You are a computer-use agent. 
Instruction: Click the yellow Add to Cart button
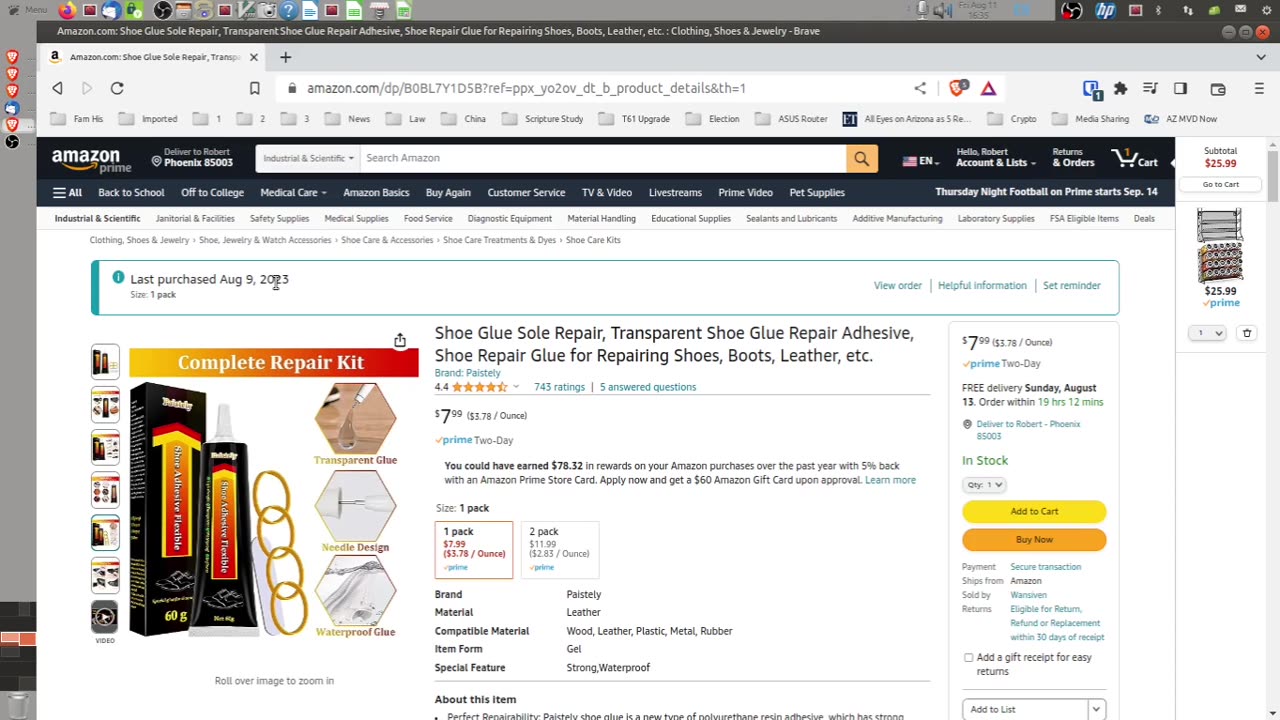click(1034, 511)
